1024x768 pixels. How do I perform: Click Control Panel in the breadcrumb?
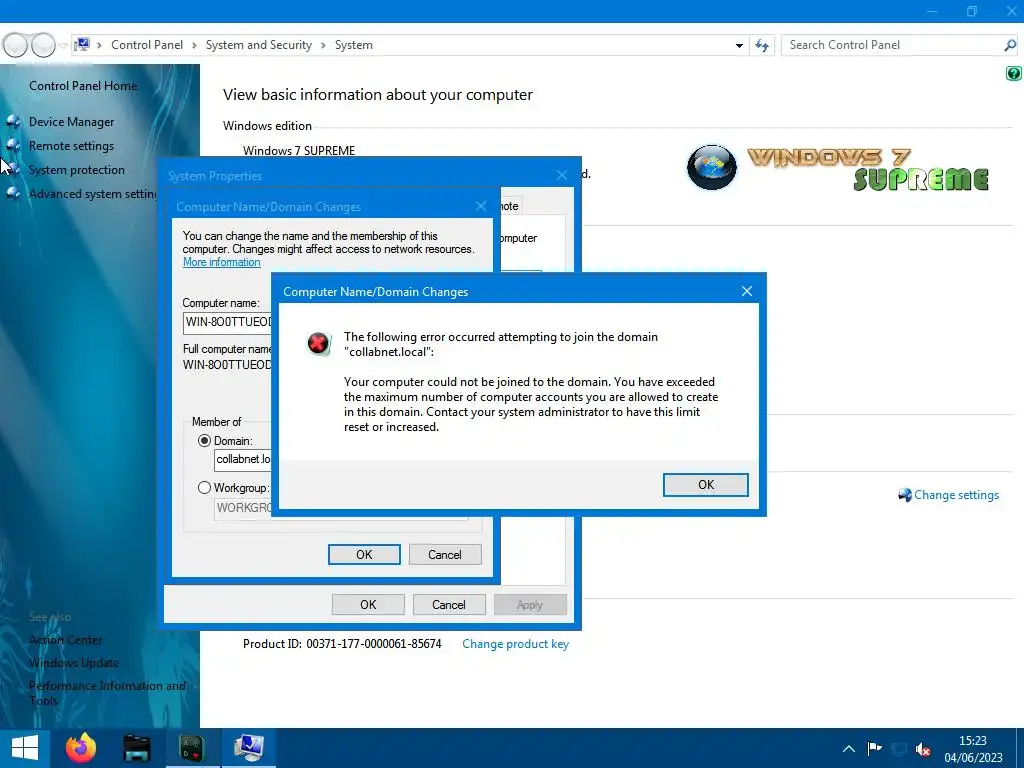tap(147, 45)
